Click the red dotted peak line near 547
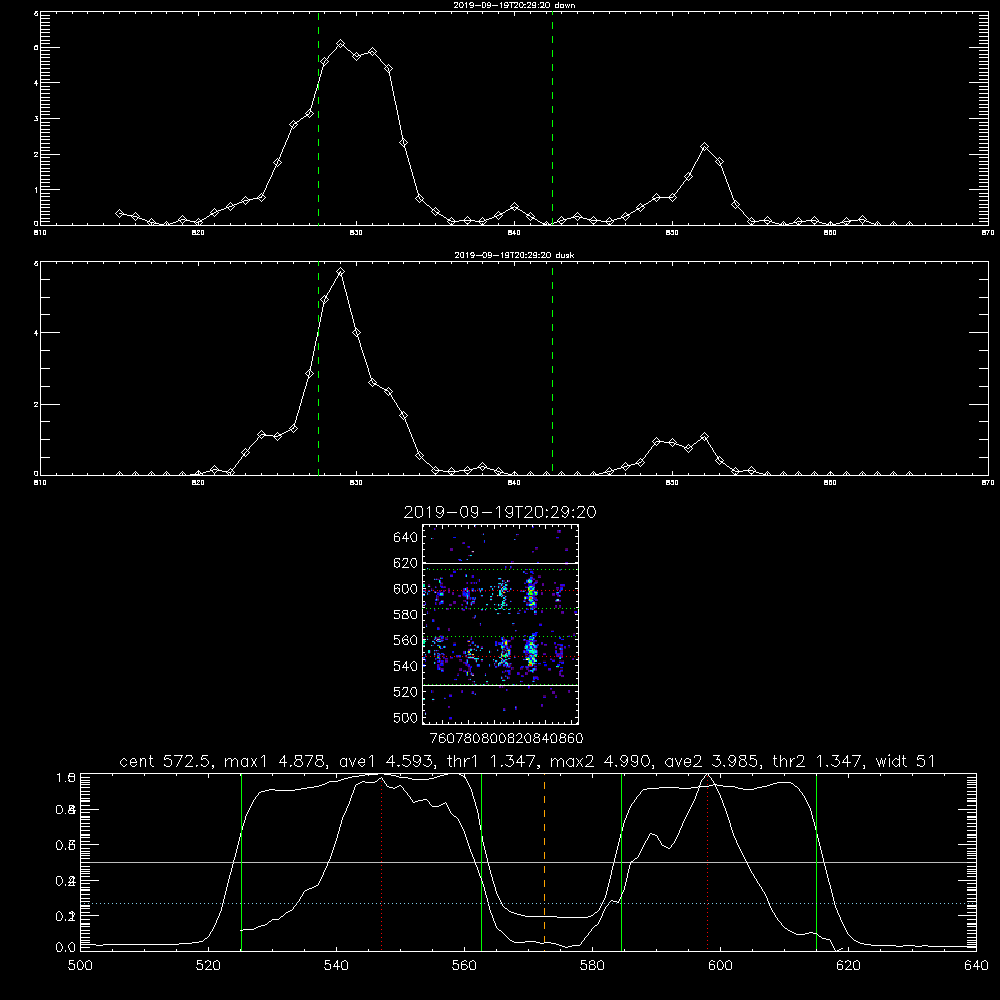The width and height of the screenshot is (1000, 1000). (x=381, y=862)
